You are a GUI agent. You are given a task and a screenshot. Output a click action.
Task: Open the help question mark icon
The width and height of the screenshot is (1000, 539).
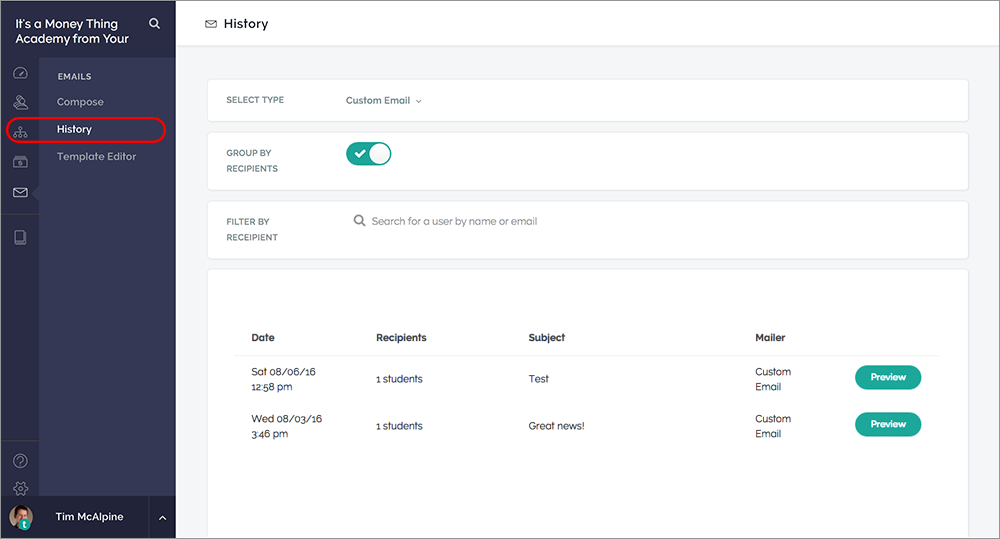pos(20,461)
